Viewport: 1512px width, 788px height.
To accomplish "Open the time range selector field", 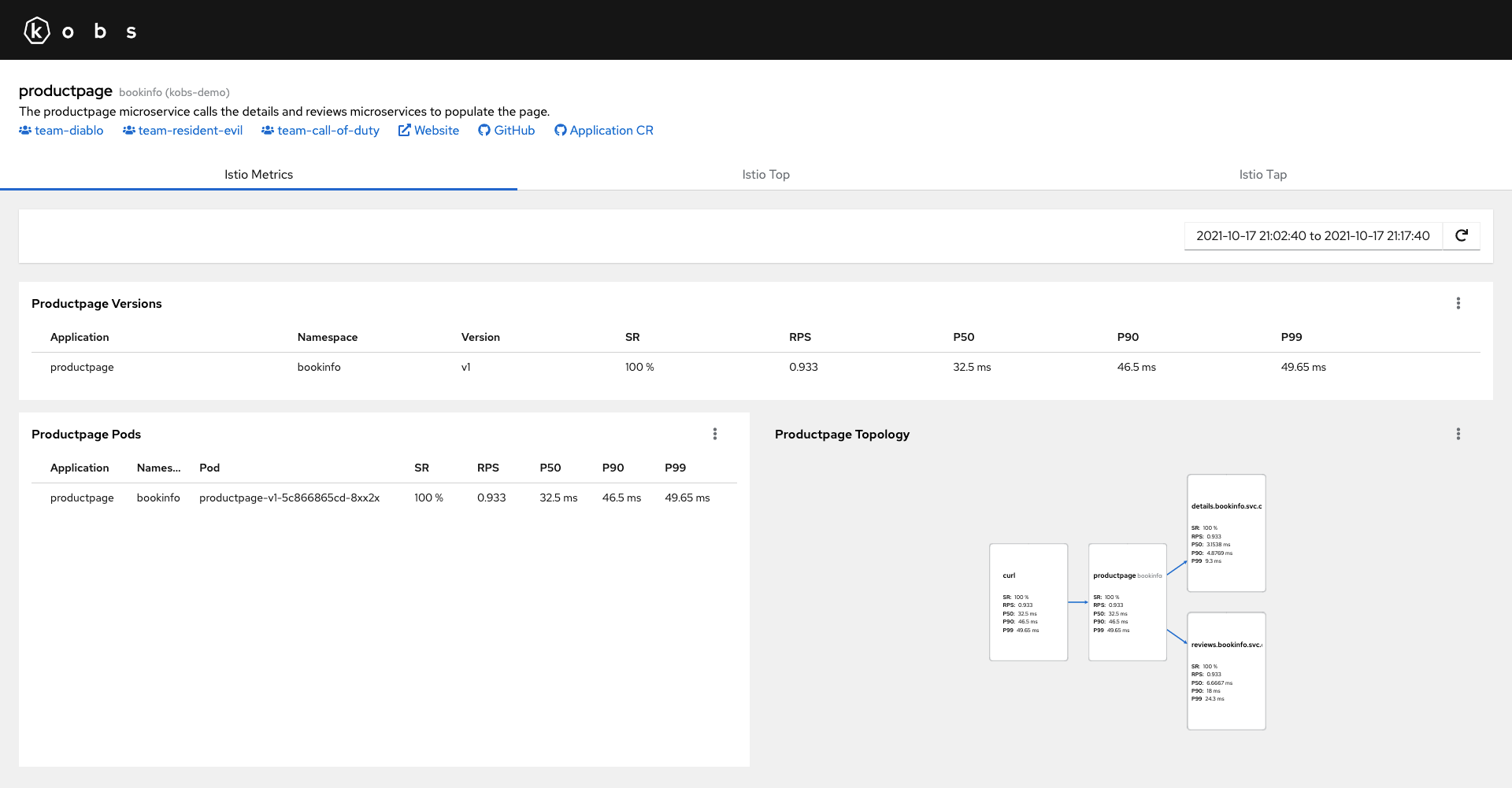I will pos(1313,235).
